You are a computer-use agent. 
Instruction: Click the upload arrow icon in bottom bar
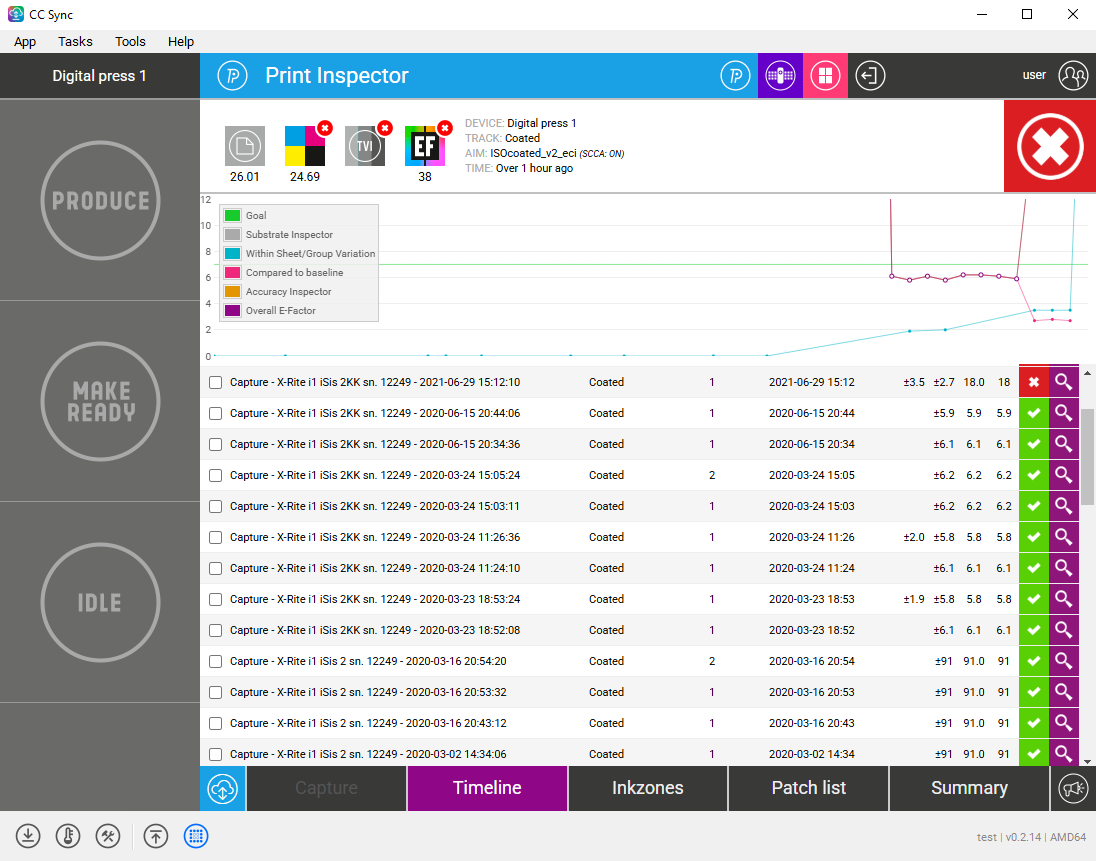[x=156, y=836]
